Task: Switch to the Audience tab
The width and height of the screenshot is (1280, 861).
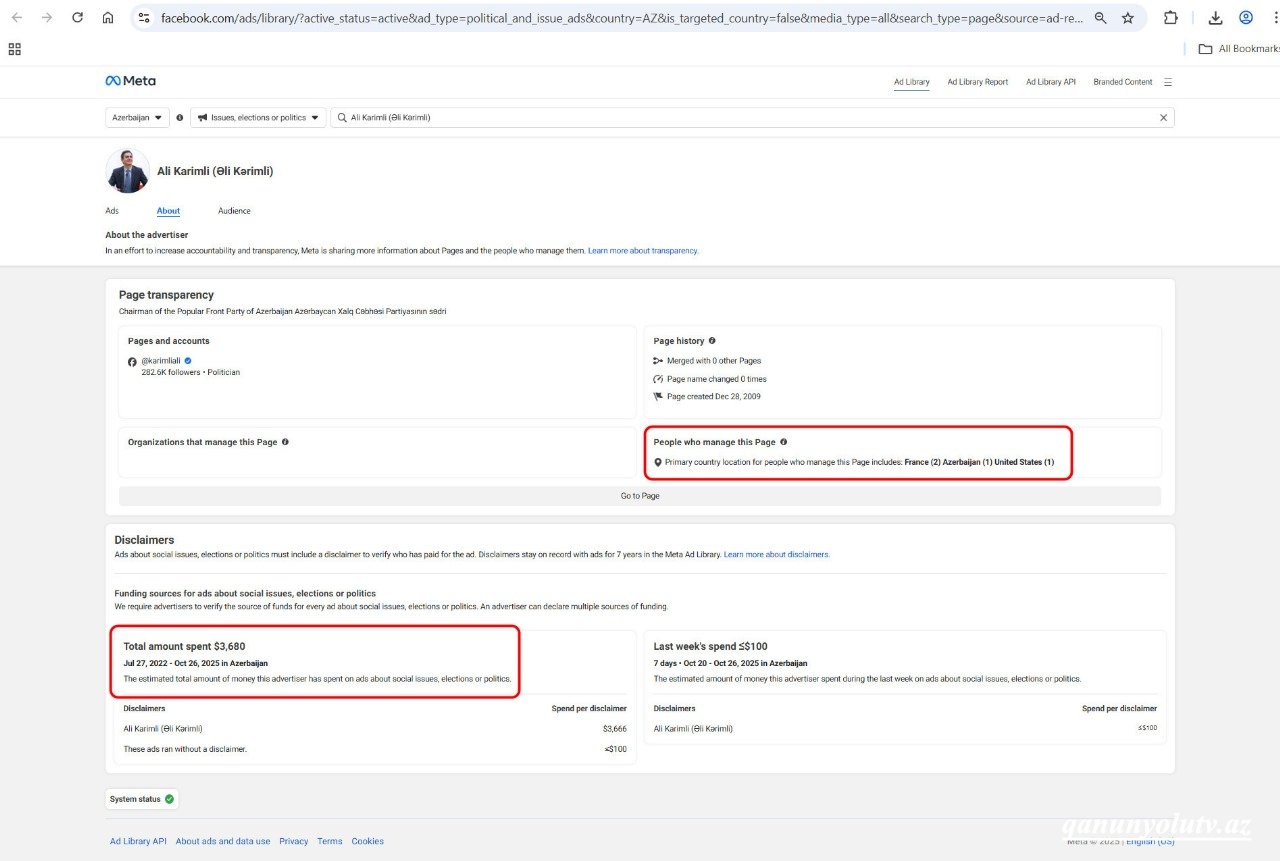Action: (234, 211)
